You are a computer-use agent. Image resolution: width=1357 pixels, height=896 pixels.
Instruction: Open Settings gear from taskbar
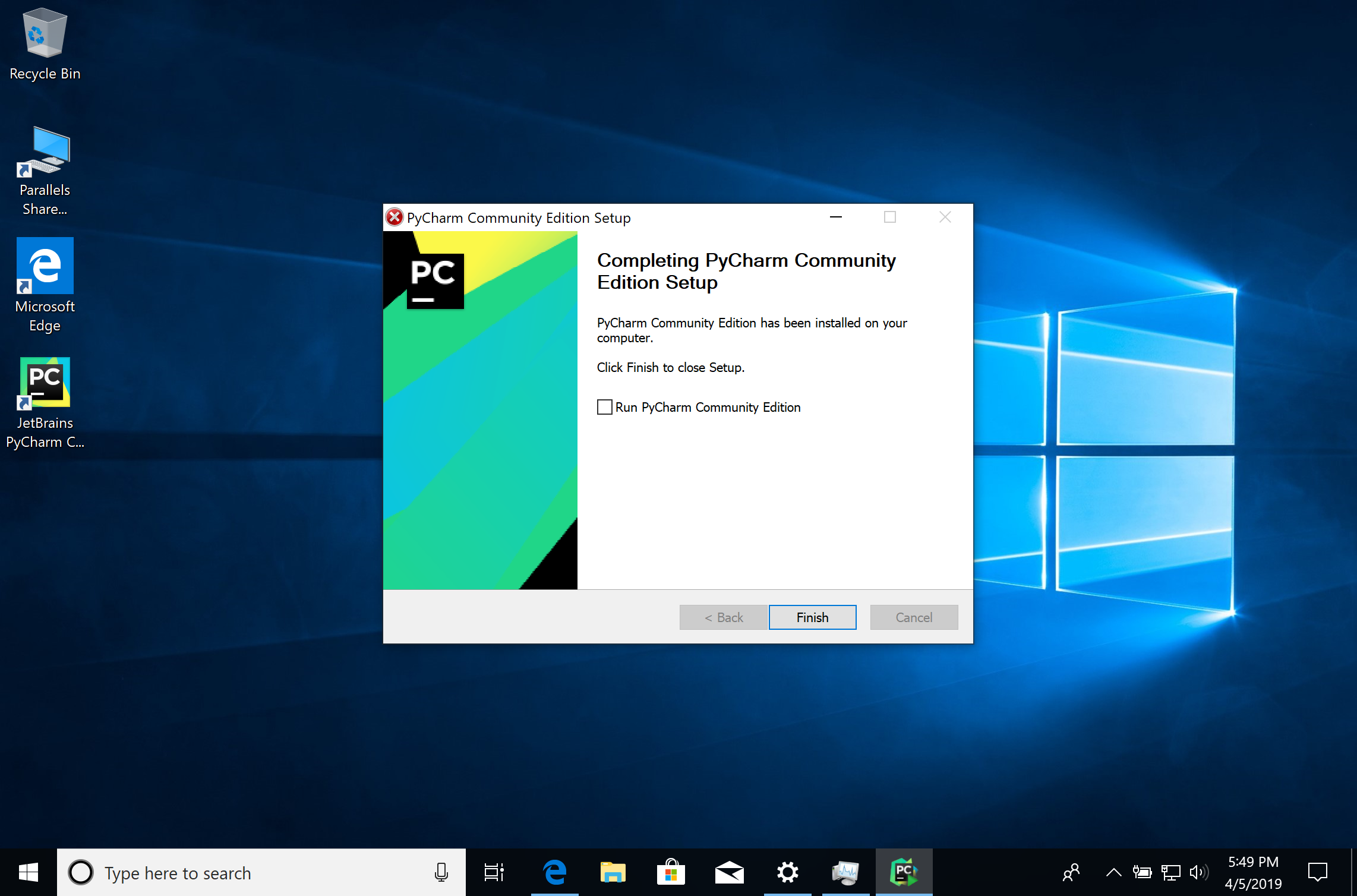[787, 872]
